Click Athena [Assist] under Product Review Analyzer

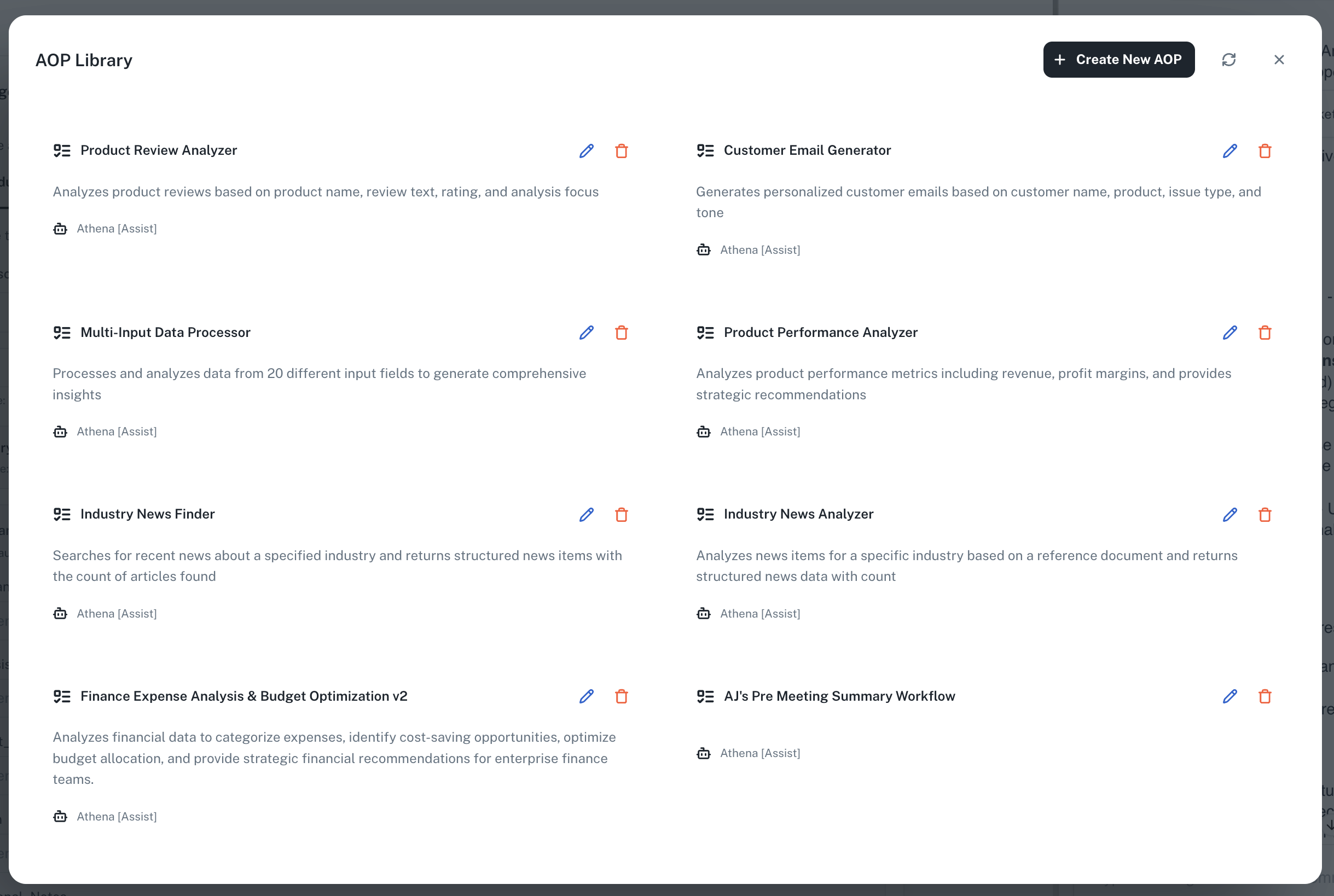pyautogui.click(x=117, y=229)
